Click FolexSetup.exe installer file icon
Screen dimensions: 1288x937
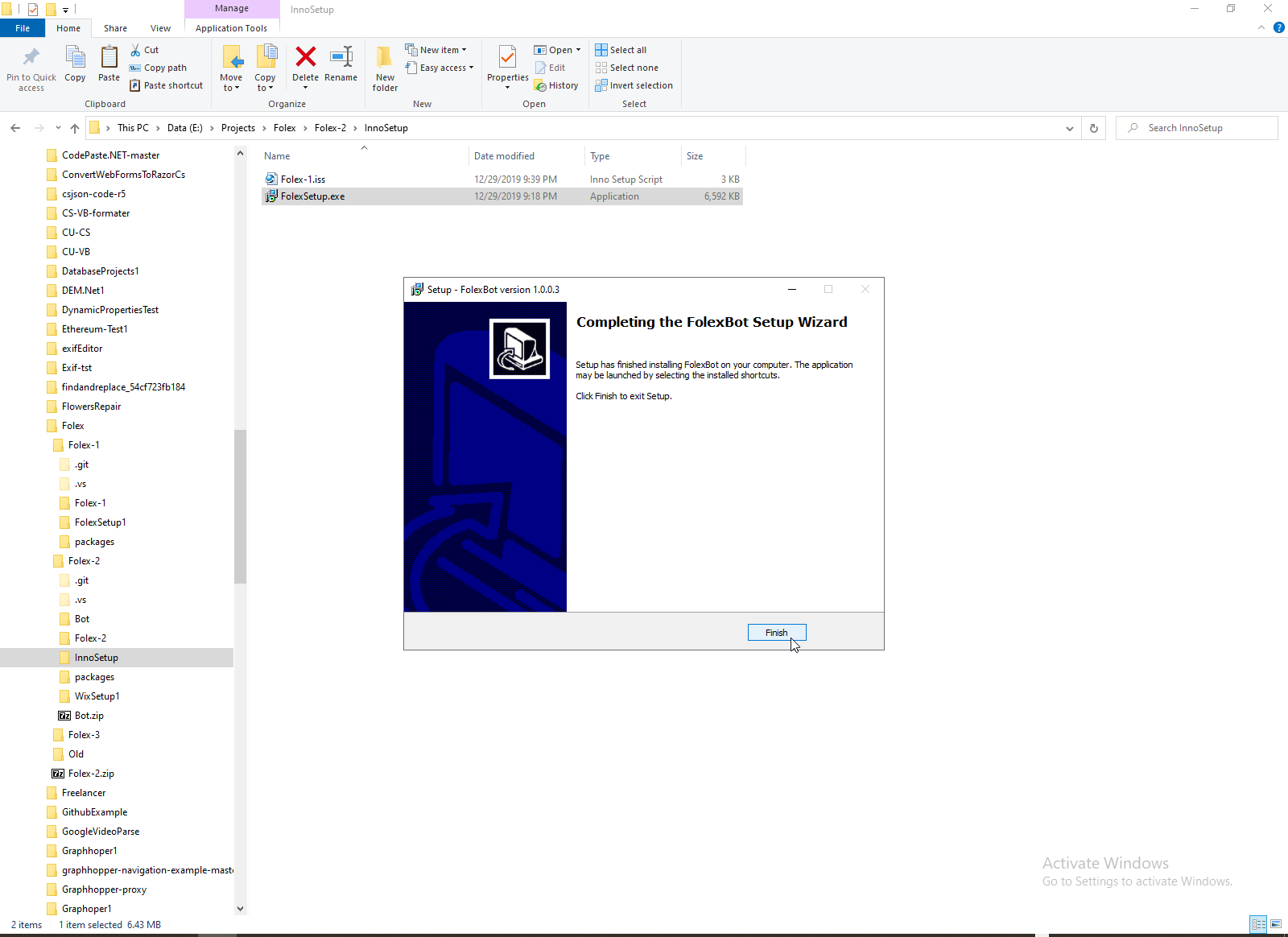(271, 196)
